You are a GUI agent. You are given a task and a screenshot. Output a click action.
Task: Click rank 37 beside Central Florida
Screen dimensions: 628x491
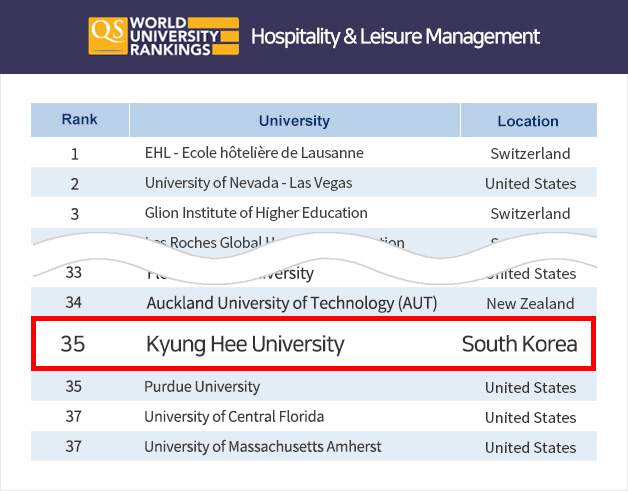point(74,417)
